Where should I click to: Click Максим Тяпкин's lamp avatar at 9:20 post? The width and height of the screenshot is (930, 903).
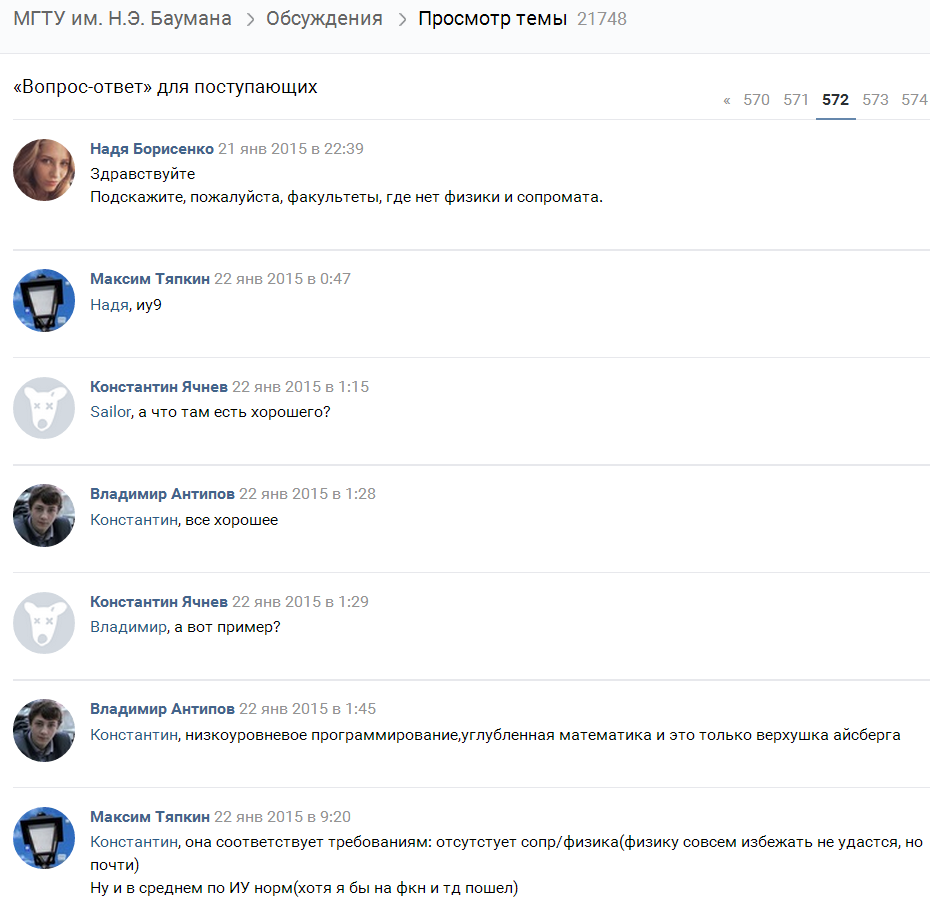[44, 838]
